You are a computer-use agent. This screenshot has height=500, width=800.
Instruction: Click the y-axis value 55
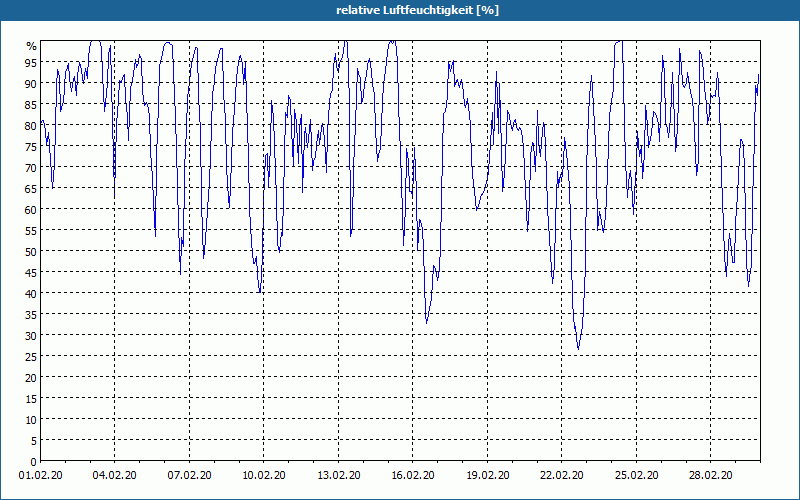[x=31, y=231]
